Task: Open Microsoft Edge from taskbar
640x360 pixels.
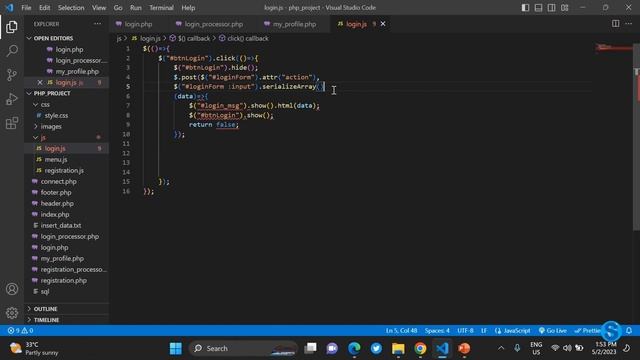Action: (354, 348)
